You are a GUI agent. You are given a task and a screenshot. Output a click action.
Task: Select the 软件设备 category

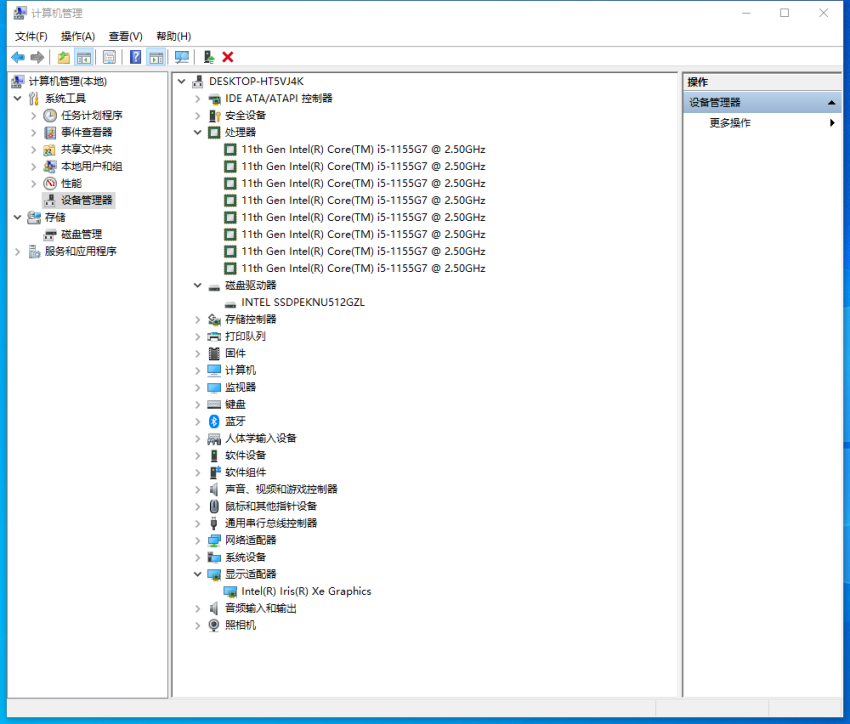[246, 455]
